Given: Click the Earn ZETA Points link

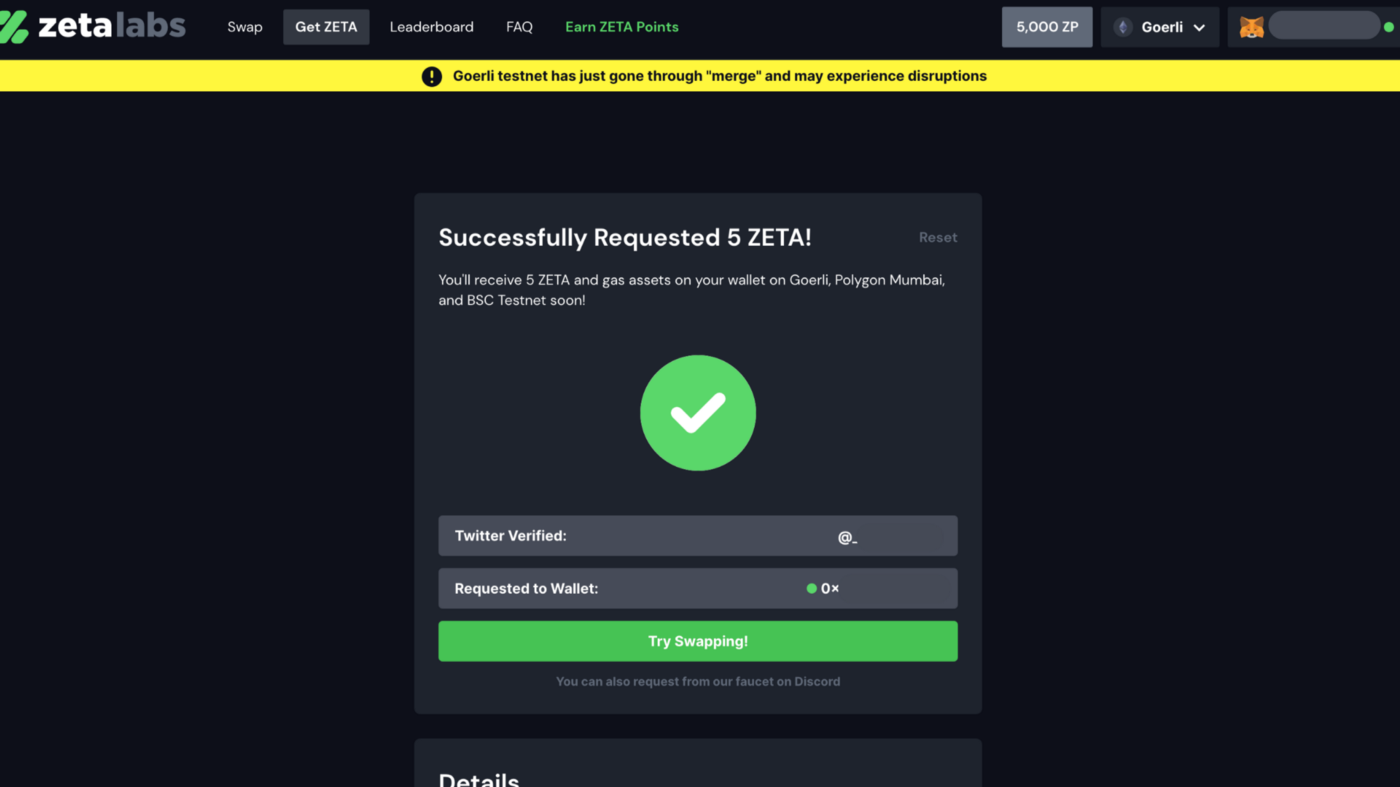Looking at the screenshot, I should [x=622, y=27].
